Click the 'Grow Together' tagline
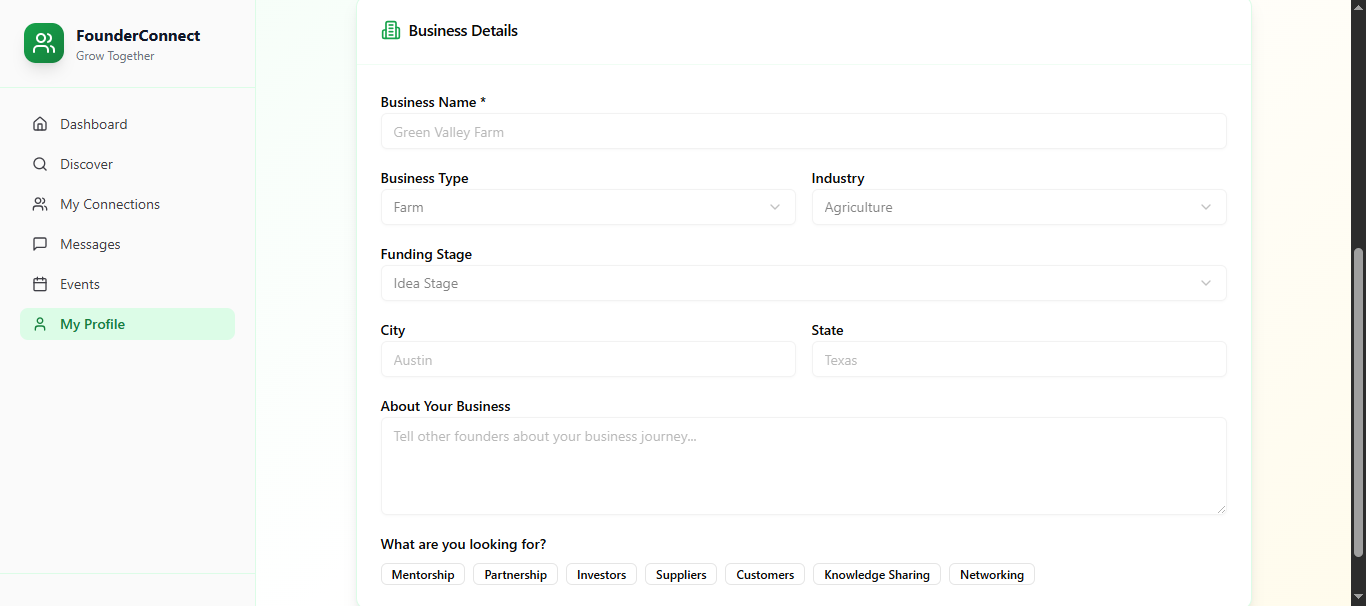Viewport: 1366px width, 606px height. click(115, 56)
